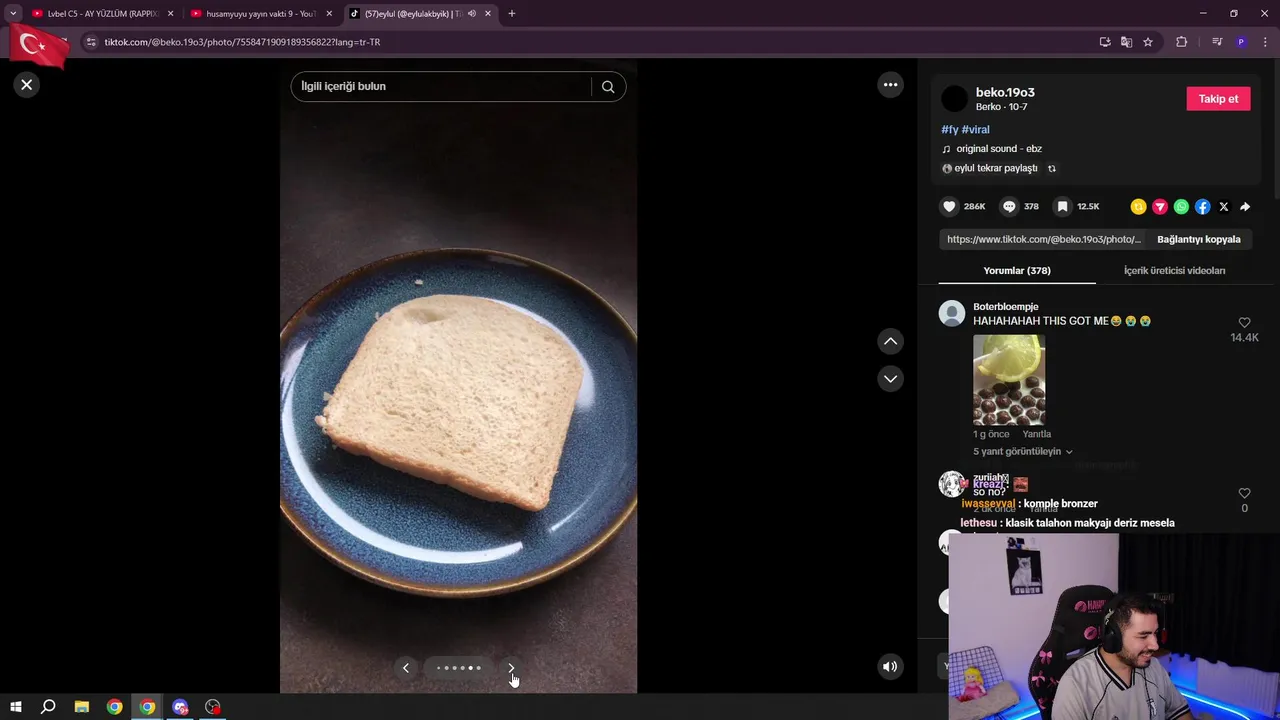Image resolution: width=1280 pixels, height=720 pixels.
Task: Like the 'so no?' comment with its heart
Action: [1244, 494]
